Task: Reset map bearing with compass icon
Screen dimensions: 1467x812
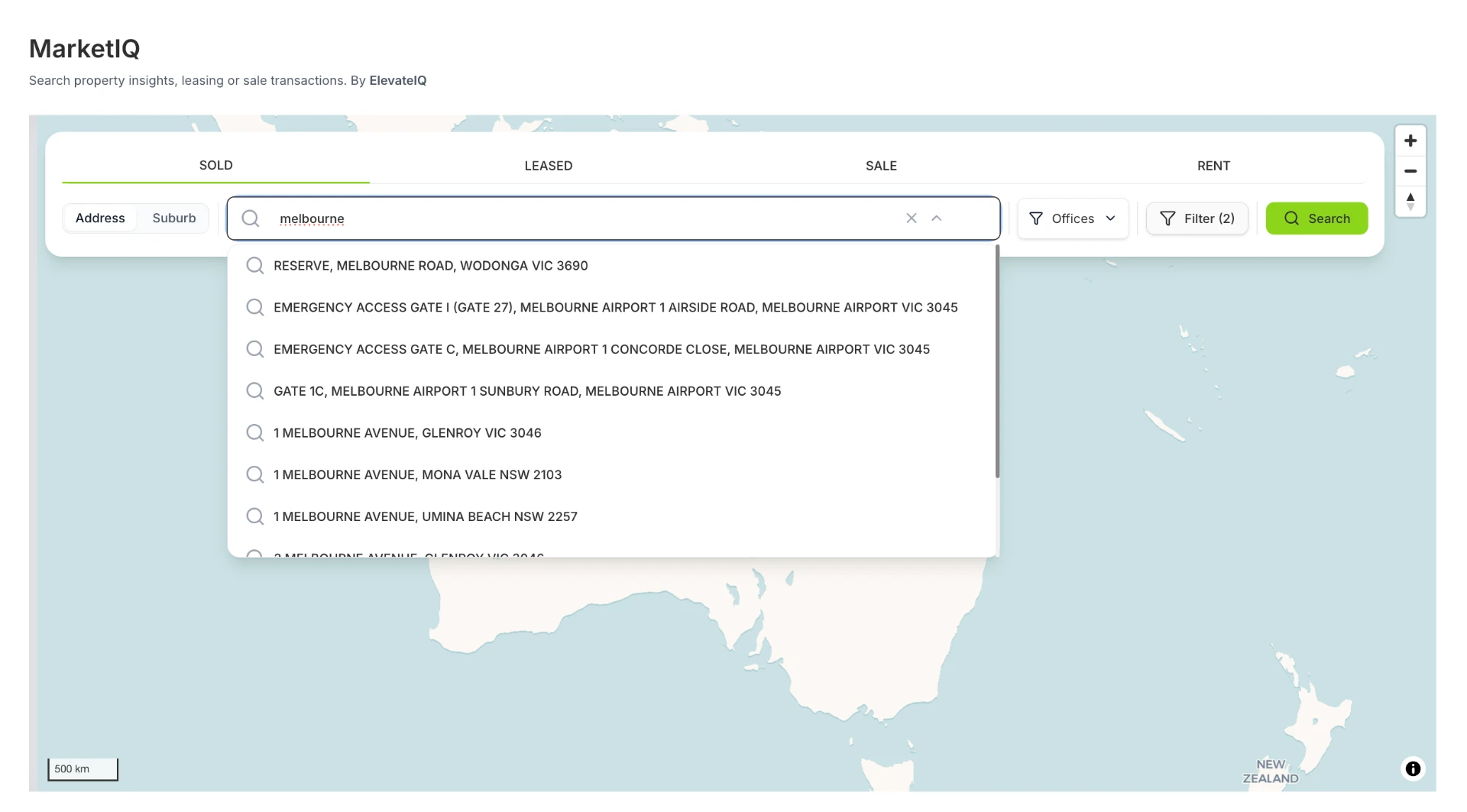Action: [x=1410, y=202]
